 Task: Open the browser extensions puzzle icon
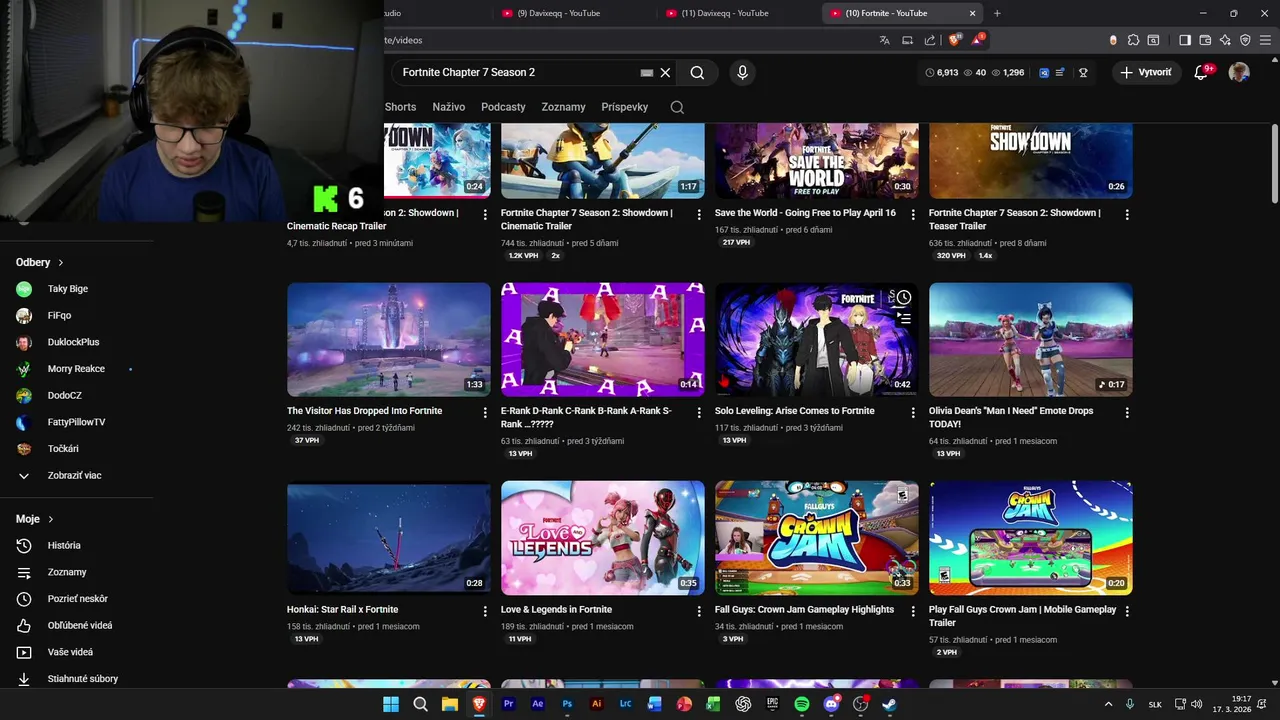(x=1133, y=40)
